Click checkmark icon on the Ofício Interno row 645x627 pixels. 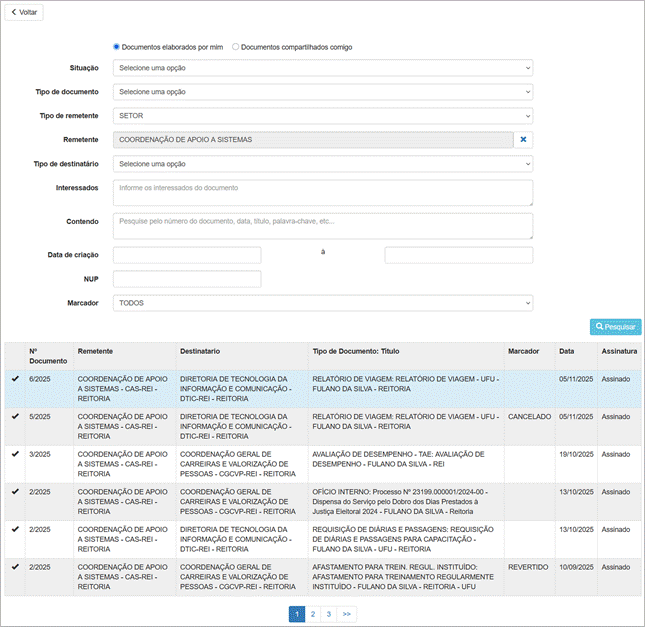pos(15,491)
